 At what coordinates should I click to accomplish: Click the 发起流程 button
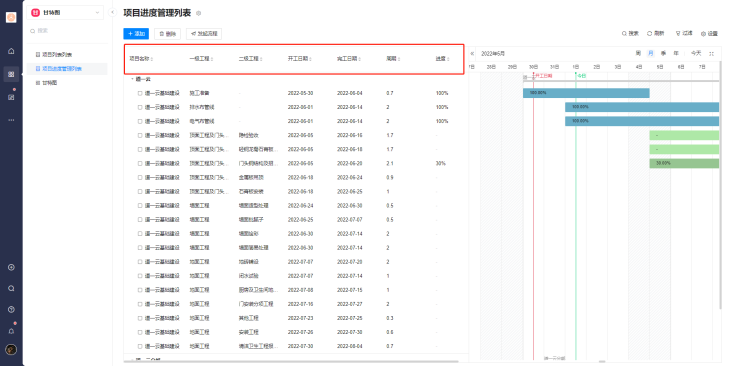(x=204, y=34)
